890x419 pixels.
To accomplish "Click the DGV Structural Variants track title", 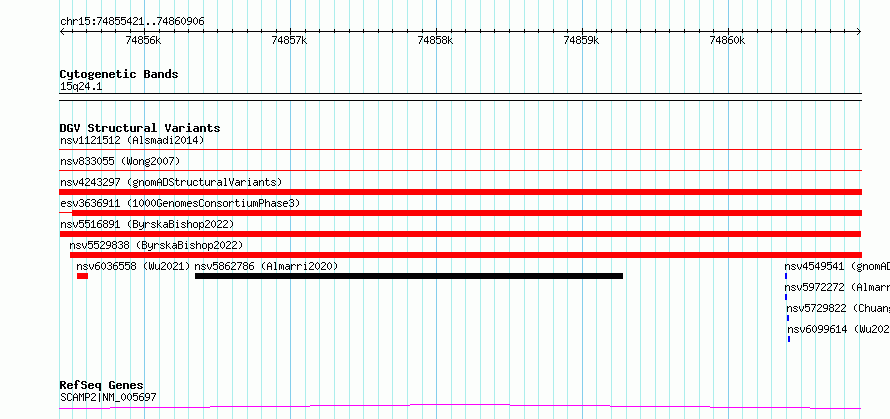I will 140,128.
